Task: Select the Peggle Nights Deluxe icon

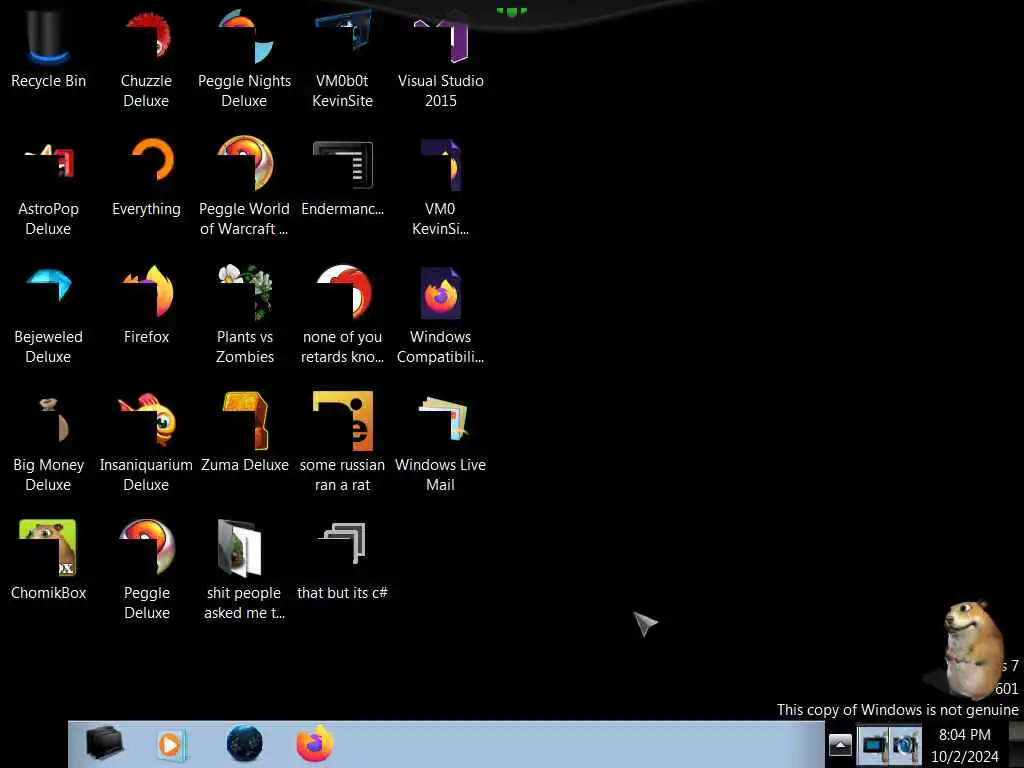Action: pyautogui.click(x=244, y=59)
